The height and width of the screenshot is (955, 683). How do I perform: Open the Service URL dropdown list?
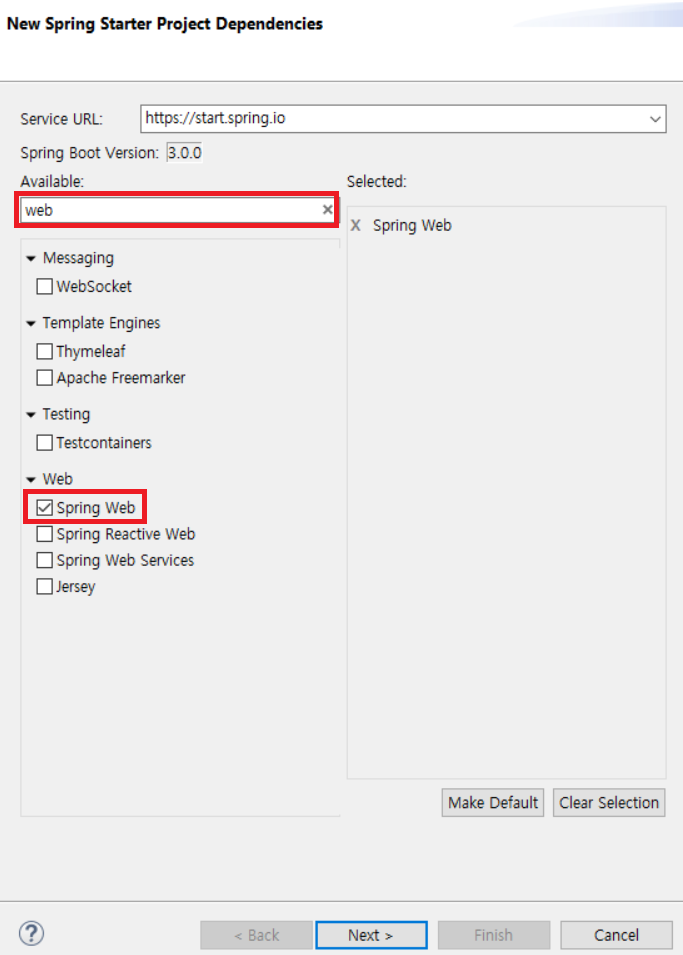(x=657, y=119)
